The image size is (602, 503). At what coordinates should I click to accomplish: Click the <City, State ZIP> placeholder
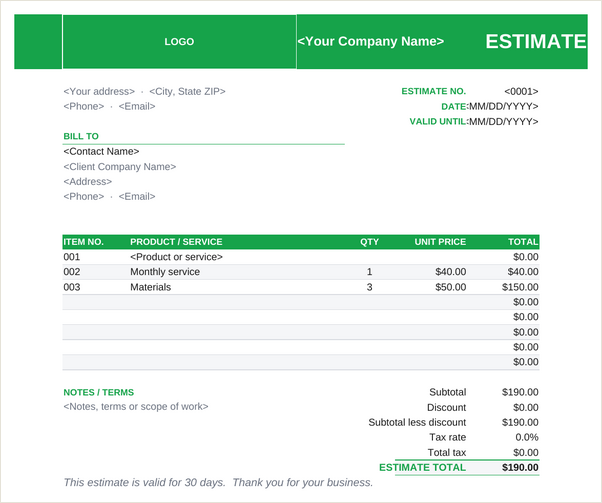coord(187,91)
